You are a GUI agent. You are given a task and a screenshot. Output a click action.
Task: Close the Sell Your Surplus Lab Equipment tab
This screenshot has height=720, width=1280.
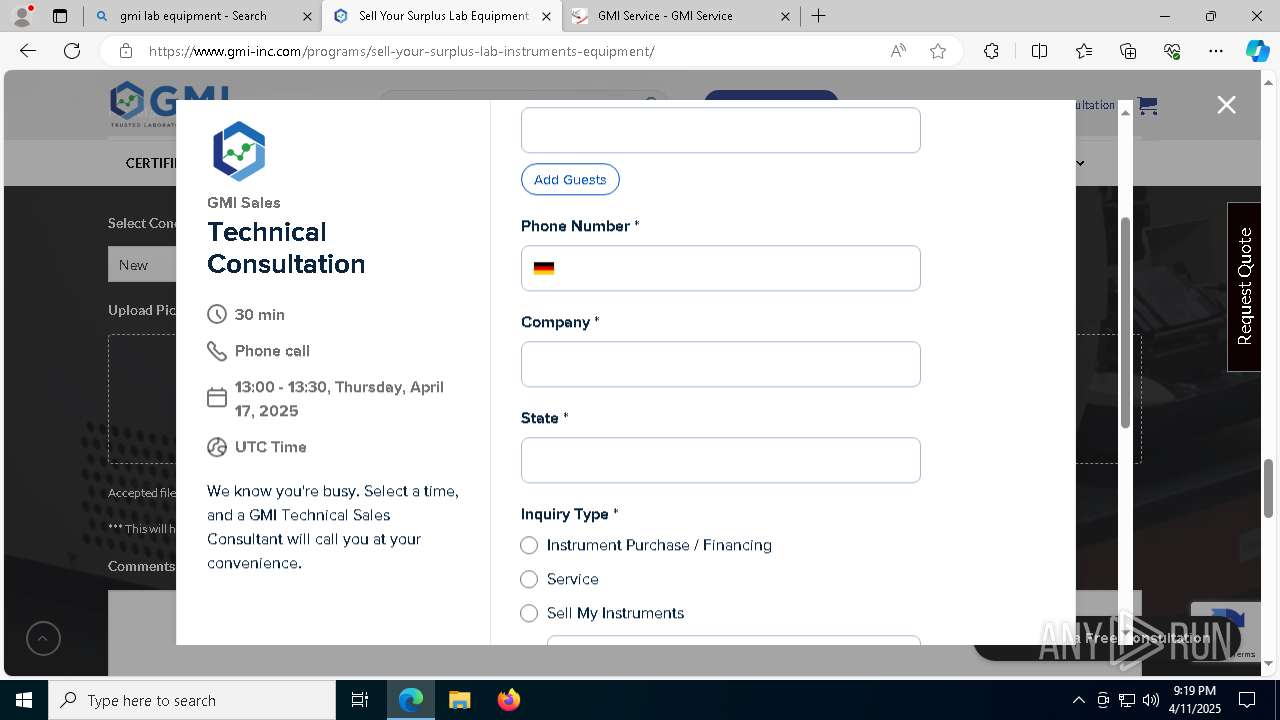click(546, 16)
